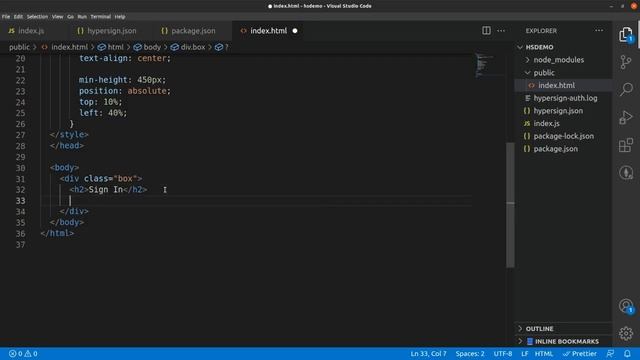This screenshot has width=640, height=360.
Task: Open the Explorer view in activity bar
Action: (x=626, y=35)
